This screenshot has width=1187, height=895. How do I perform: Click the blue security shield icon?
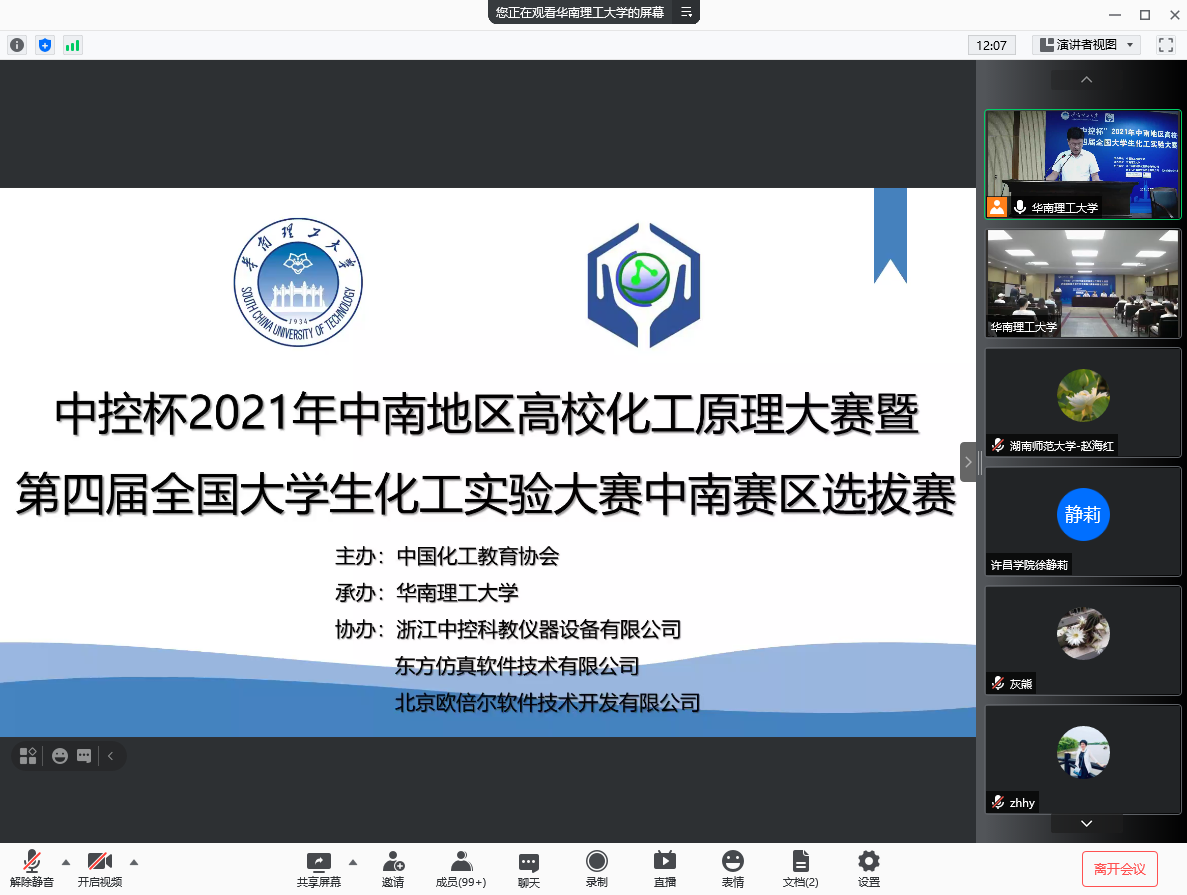[x=44, y=45]
